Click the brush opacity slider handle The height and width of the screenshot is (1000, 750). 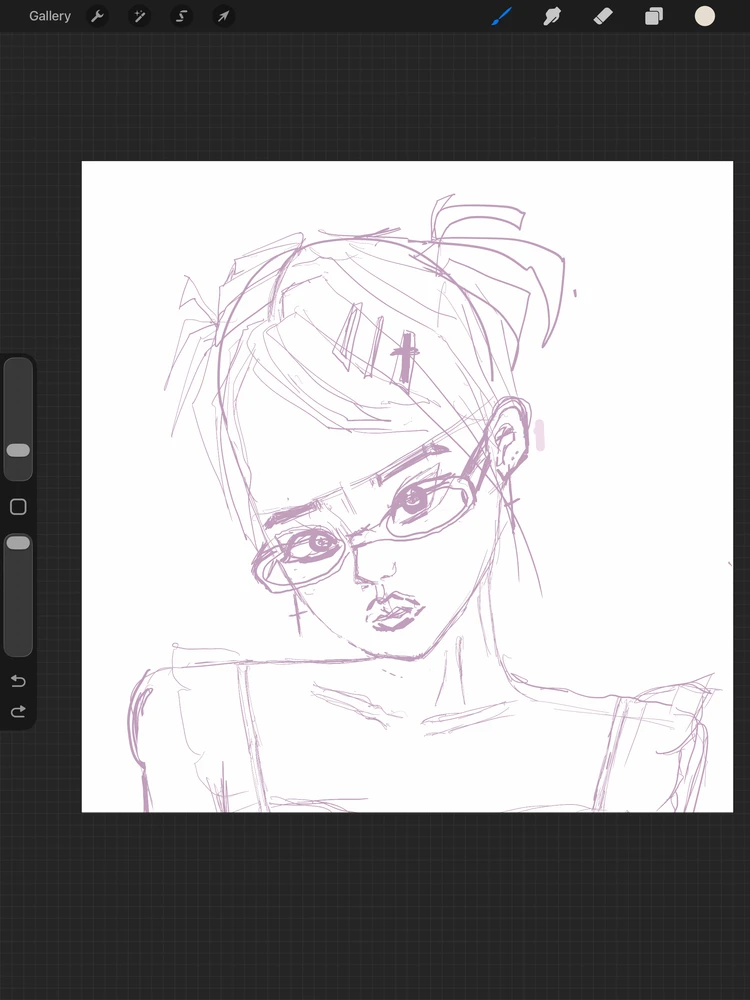18,543
